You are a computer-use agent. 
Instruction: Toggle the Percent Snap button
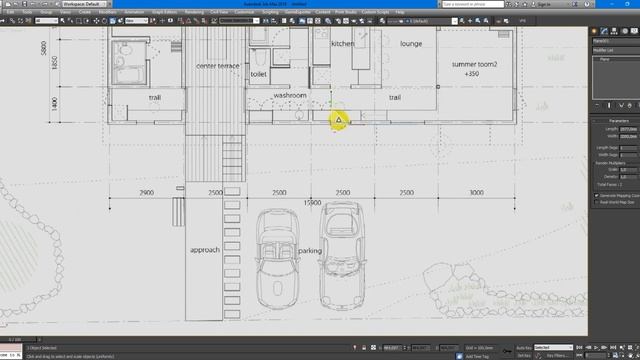click(196, 21)
